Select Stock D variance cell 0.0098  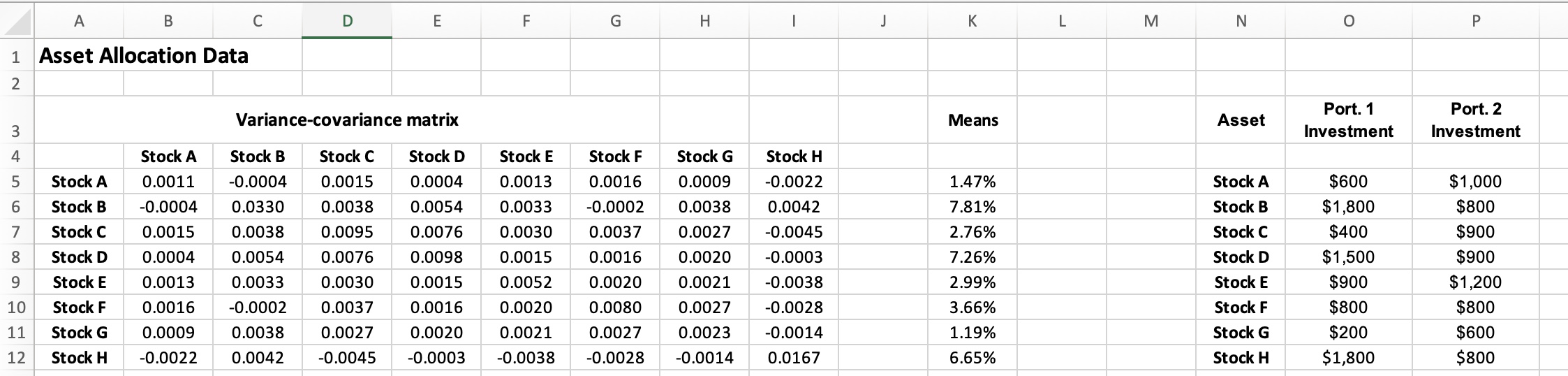pyautogui.click(x=436, y=257)
